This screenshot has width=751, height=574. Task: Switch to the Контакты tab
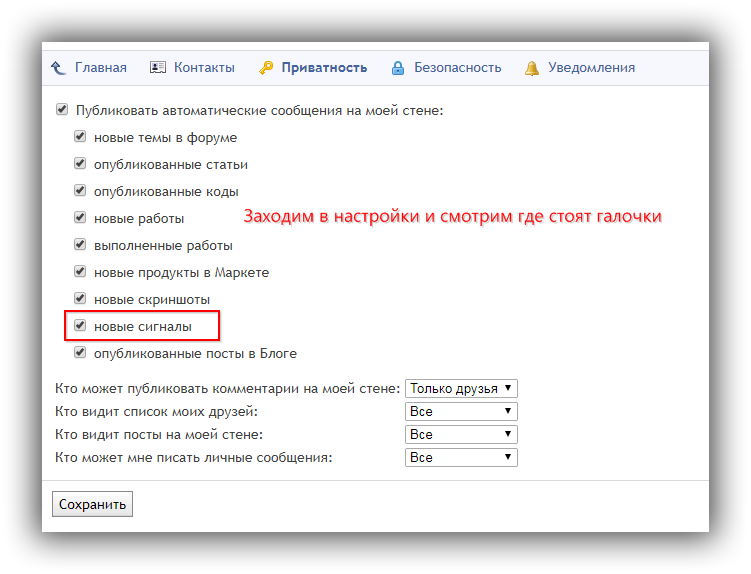(x=204, y=68)
